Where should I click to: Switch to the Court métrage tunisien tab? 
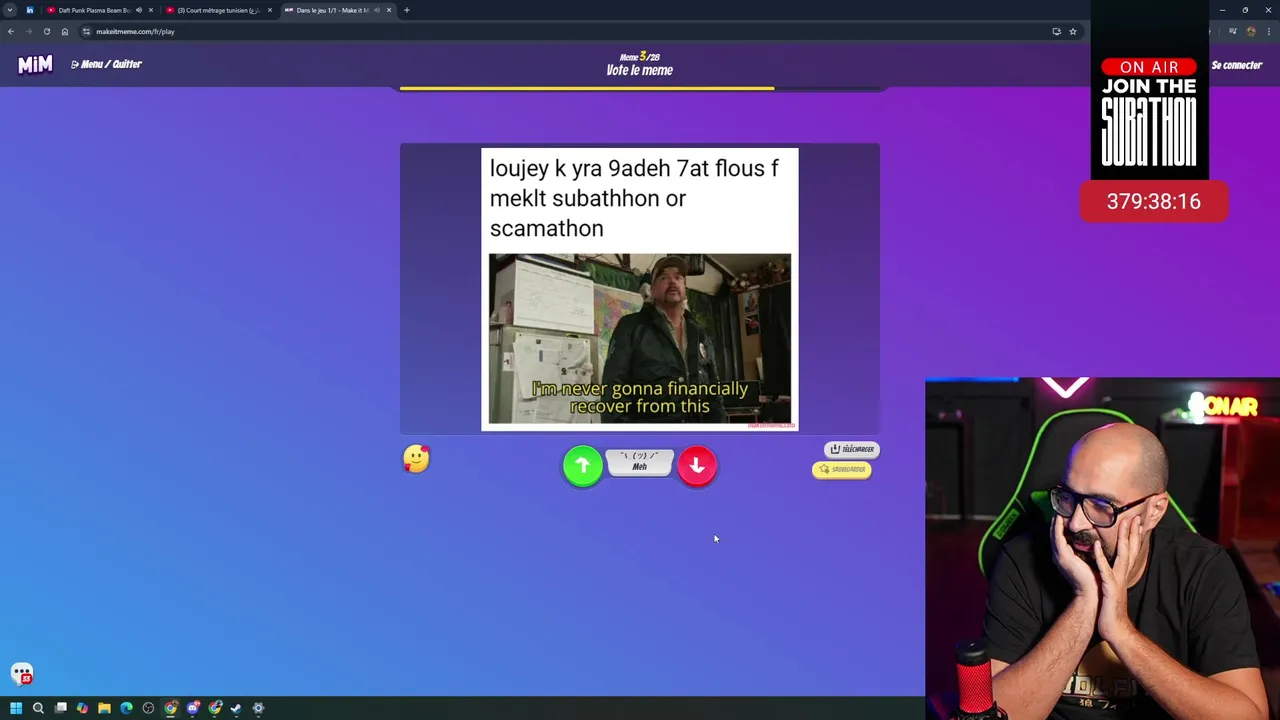[x=218, y=10]
